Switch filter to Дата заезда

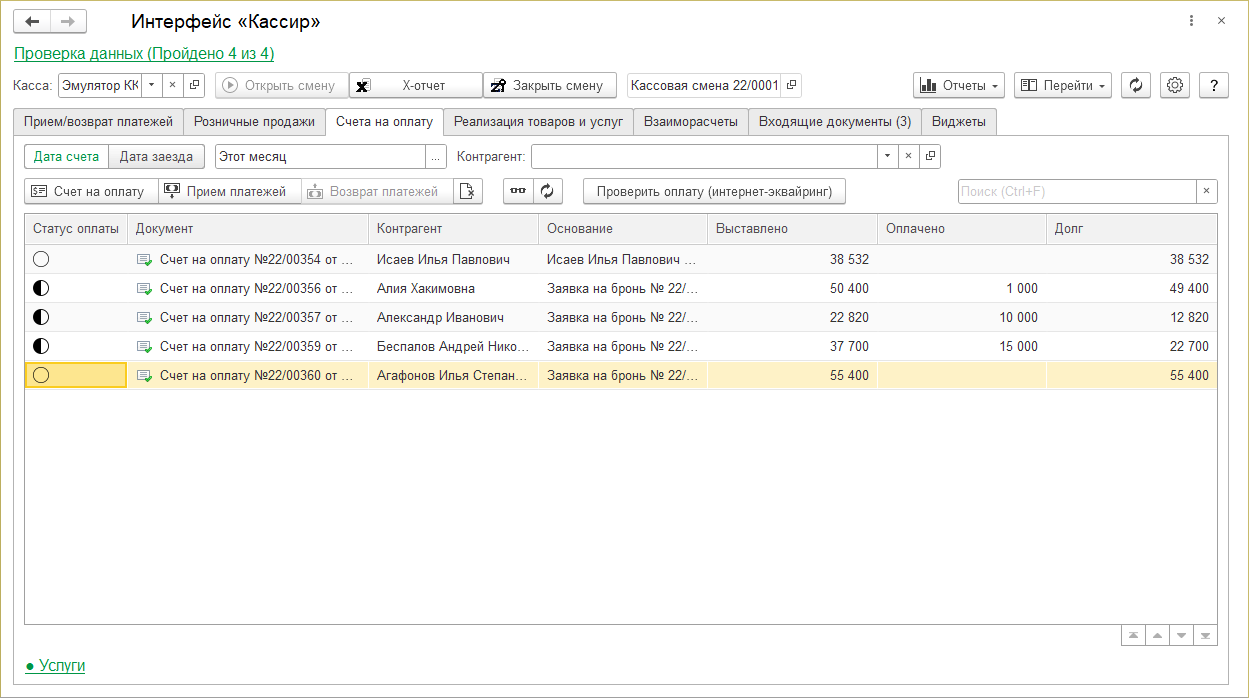(156, 157)
